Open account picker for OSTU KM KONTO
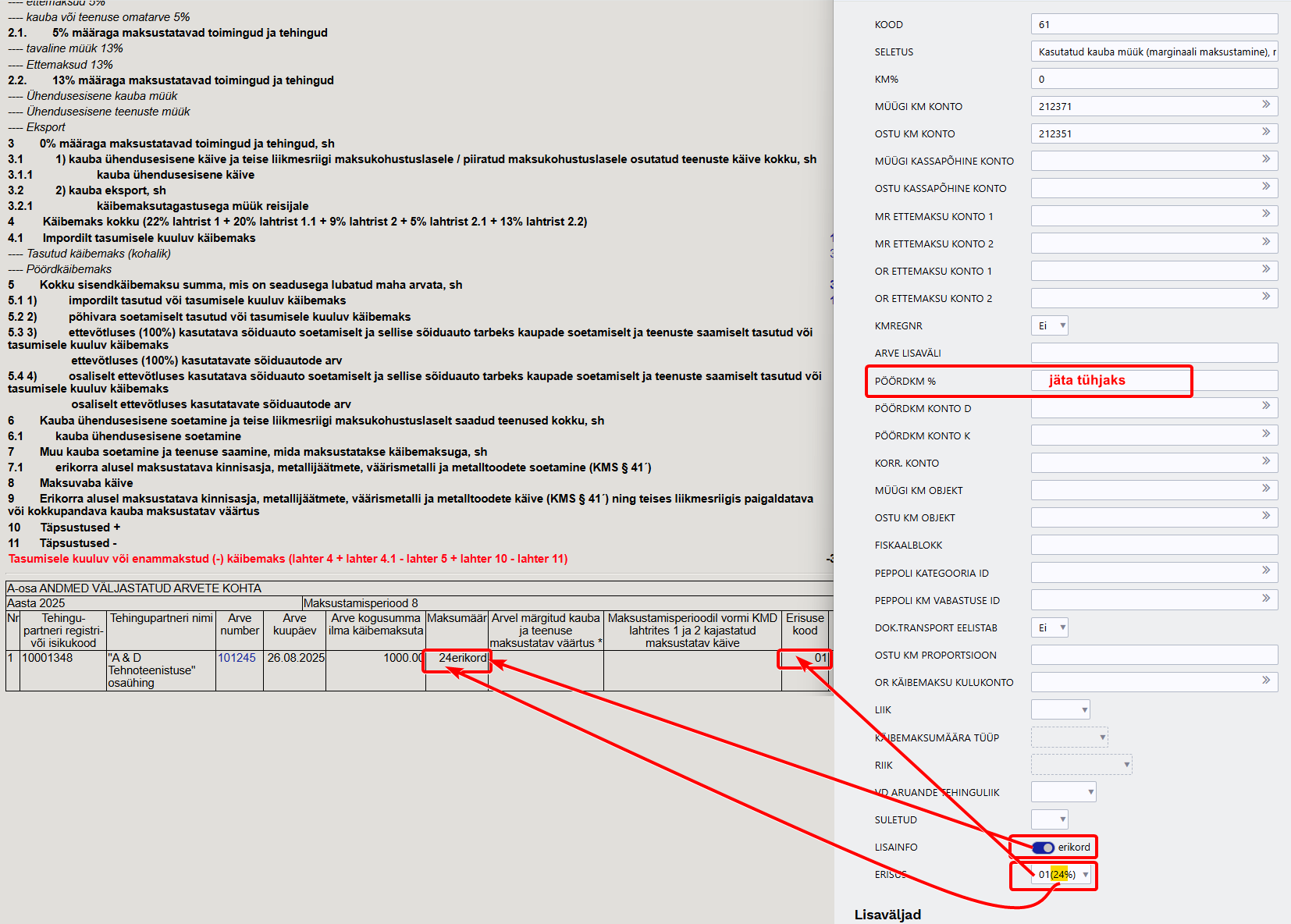Image resolution: width=1291 pixels, height=924 pixels. tap(1266, 132)
